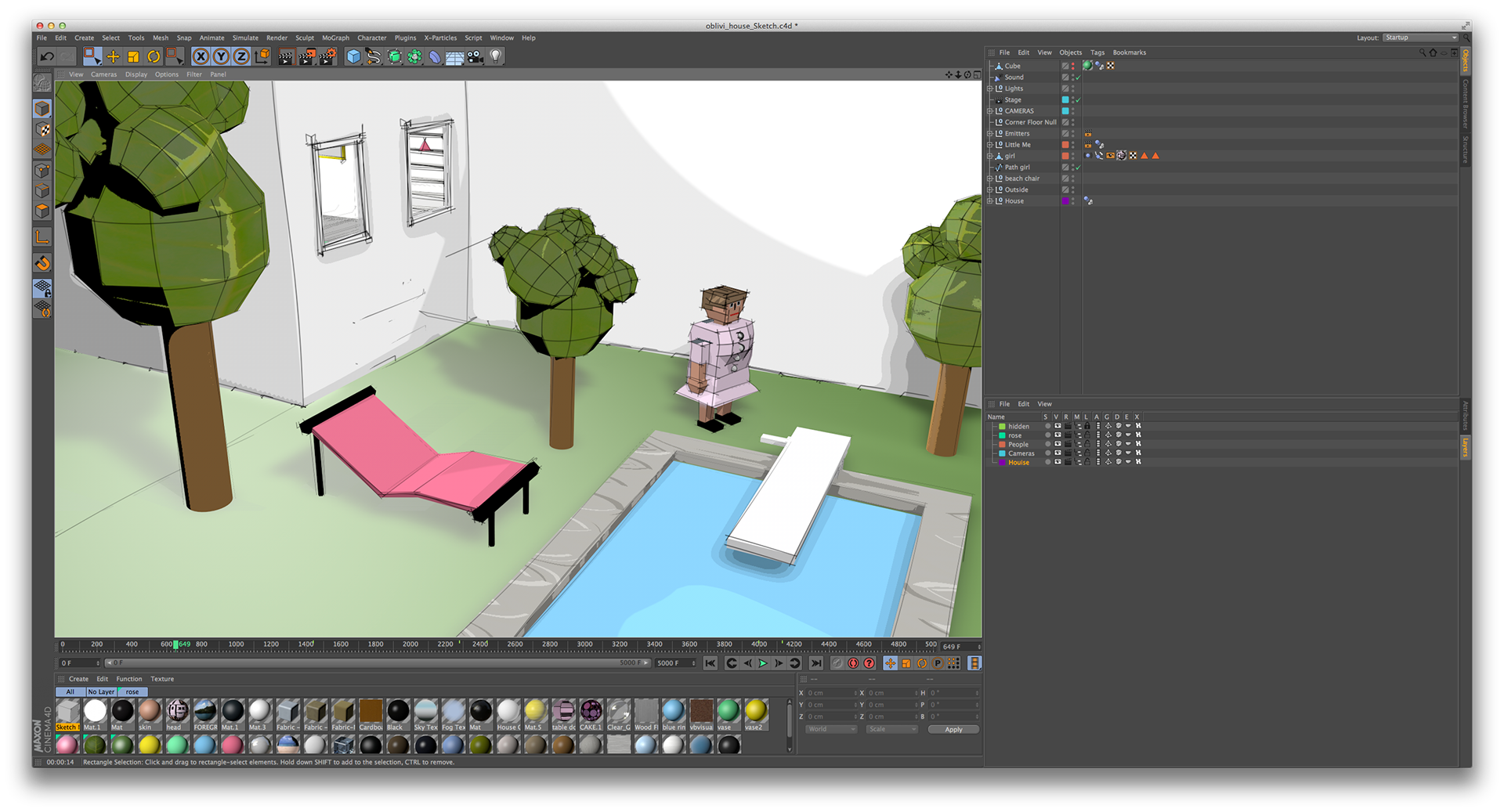Open Render Settings gear clapperboard

(327, 56)
